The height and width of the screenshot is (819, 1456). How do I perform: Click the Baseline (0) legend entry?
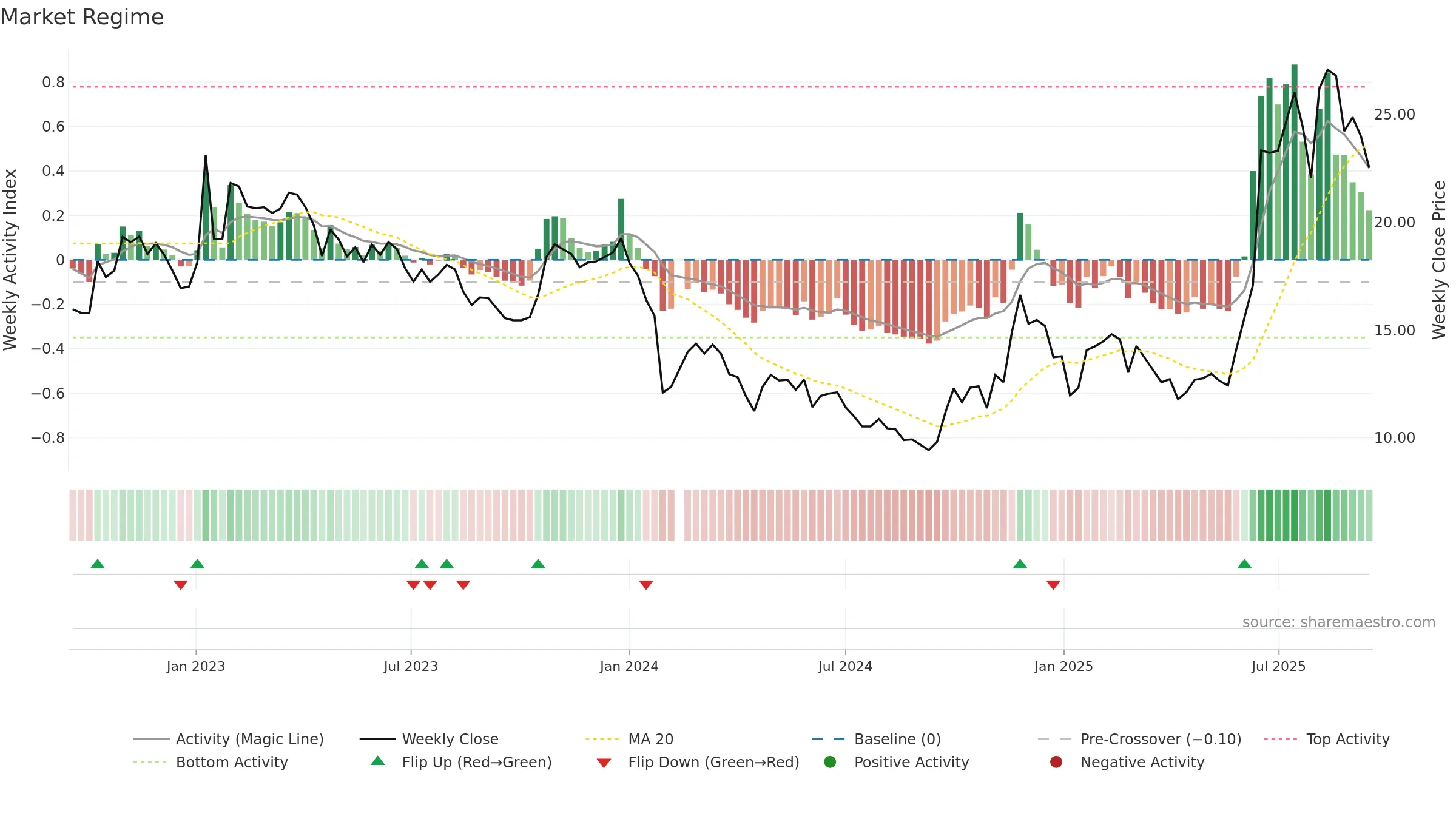click(876, 739)
